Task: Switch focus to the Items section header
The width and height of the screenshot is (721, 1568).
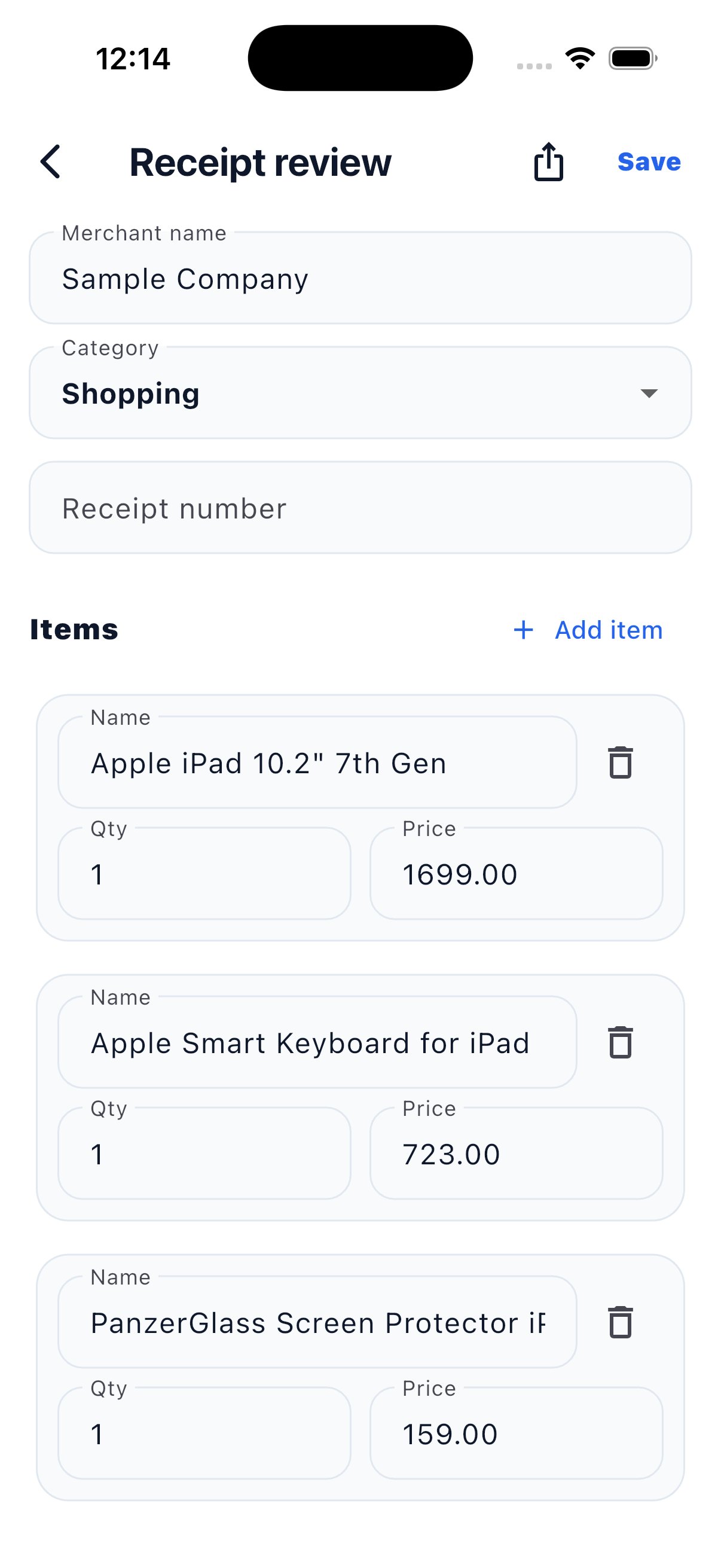Action: click(74, 630)
